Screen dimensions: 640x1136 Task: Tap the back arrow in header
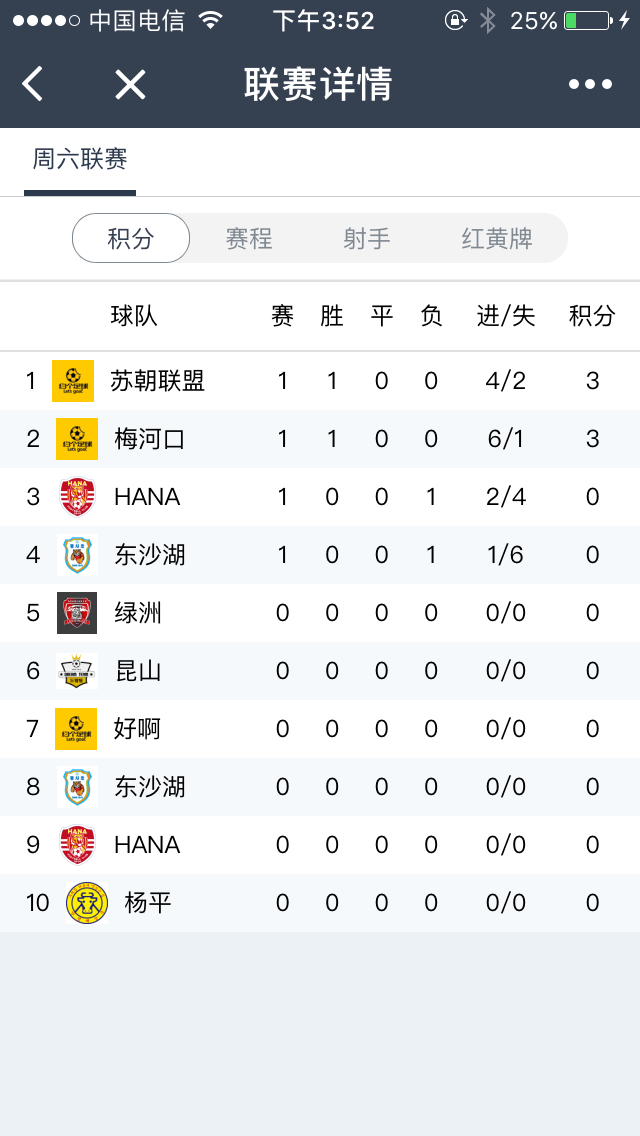(x=33, y=84)
